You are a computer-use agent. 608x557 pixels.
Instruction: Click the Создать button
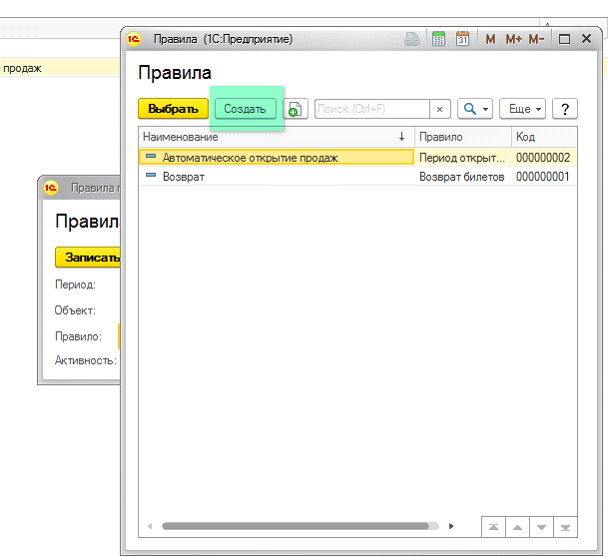[245, 109]
